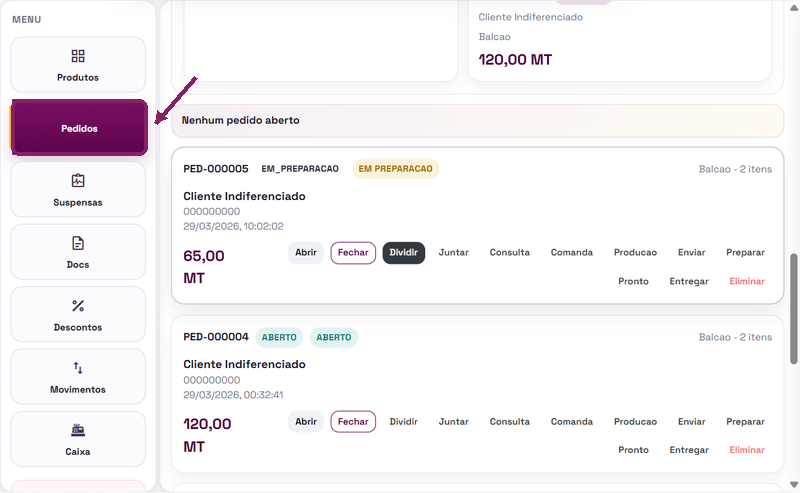Click Consulta on order PED-000004
The image size is (800, 493).
pyautogui.click(x=510, y=422)
